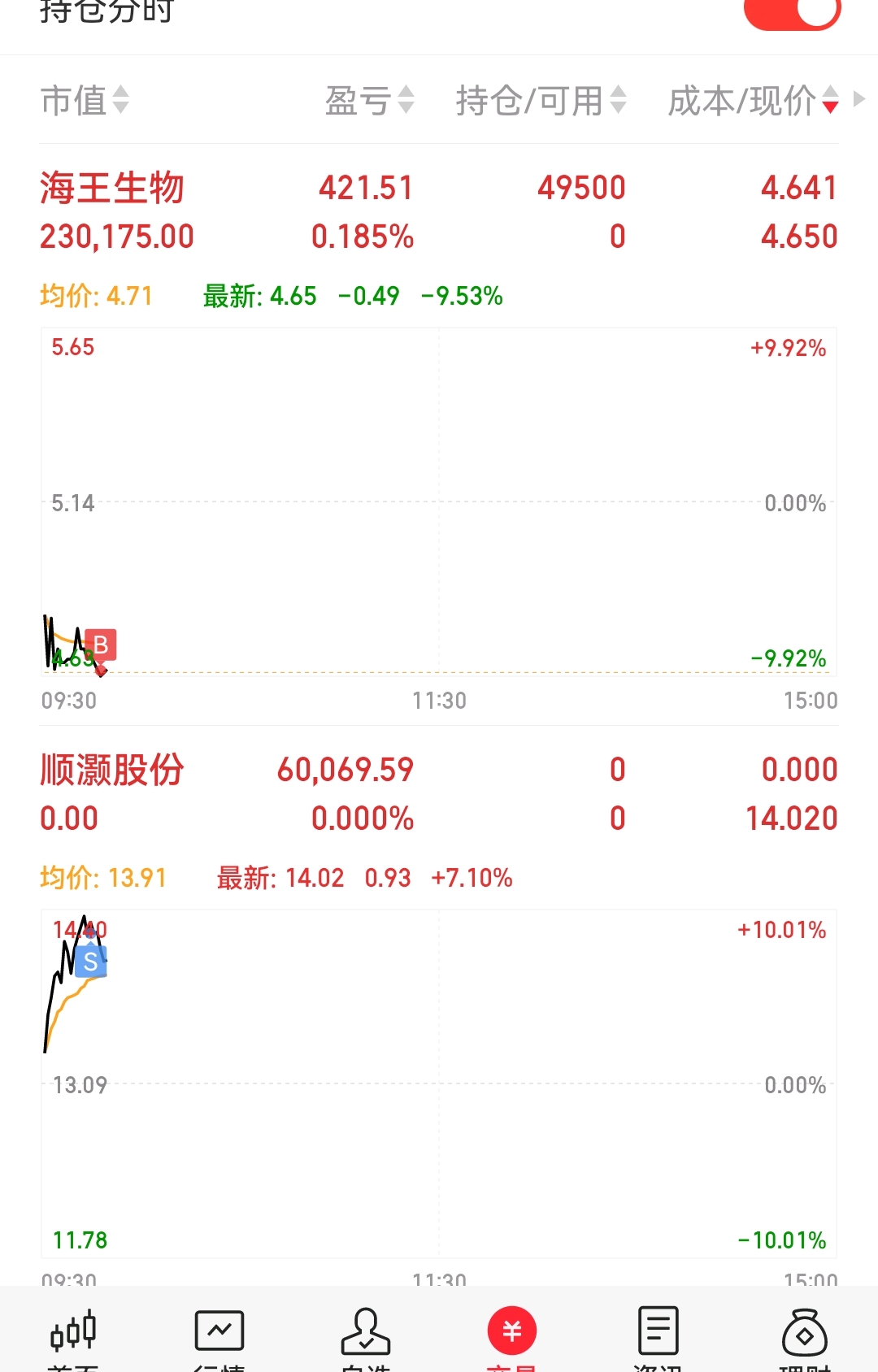This screenshot has height=1372, width=878.
Task: Sort holdings by 盈亏 column
Action: coord(370,101)
